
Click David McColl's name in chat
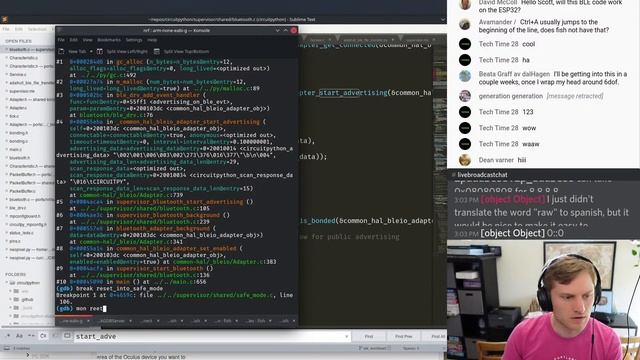(x=498, y=2)
